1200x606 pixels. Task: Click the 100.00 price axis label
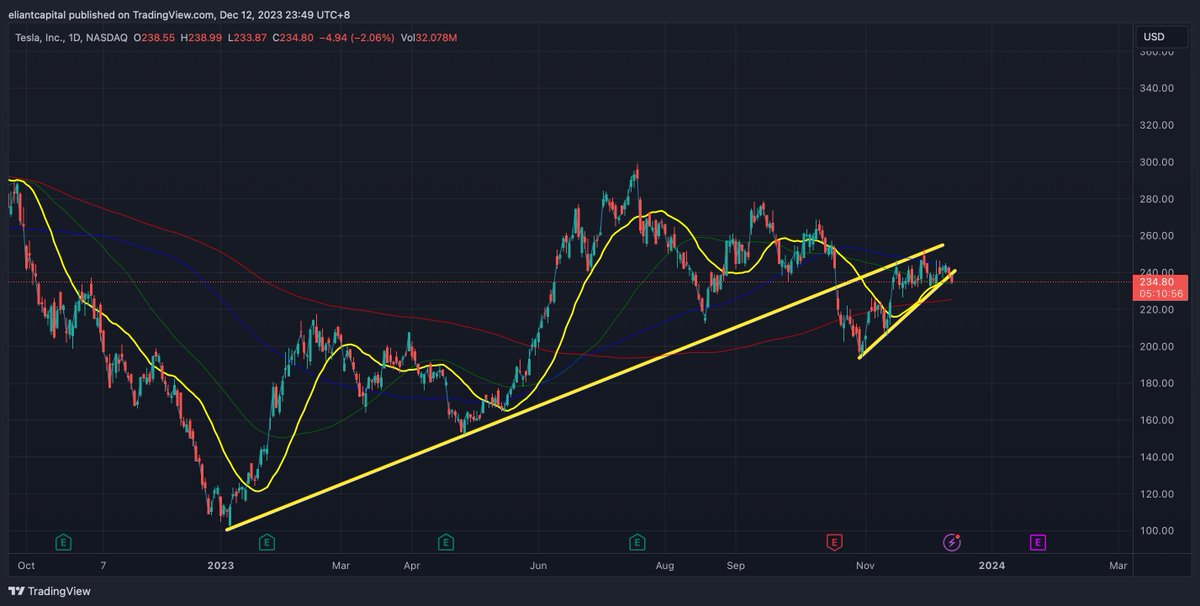click(1155, 531)
